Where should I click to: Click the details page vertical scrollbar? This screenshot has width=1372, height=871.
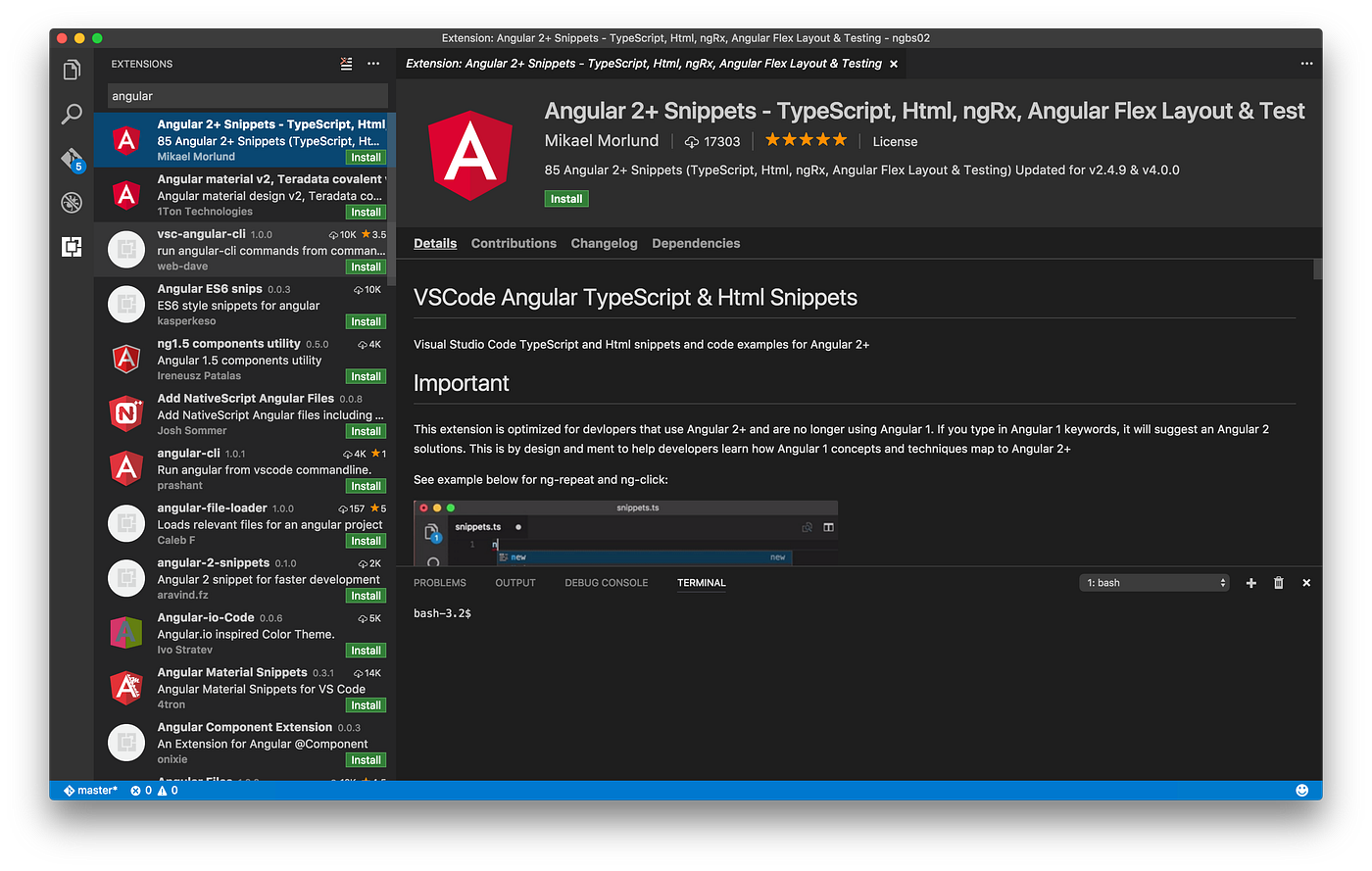point(1318,269)
